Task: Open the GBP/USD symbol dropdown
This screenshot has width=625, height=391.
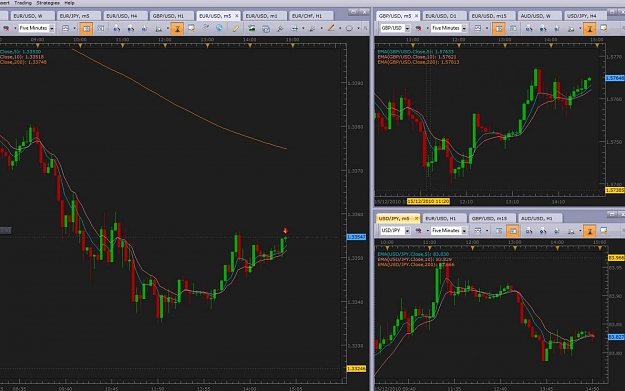Action: click(407, 29)
